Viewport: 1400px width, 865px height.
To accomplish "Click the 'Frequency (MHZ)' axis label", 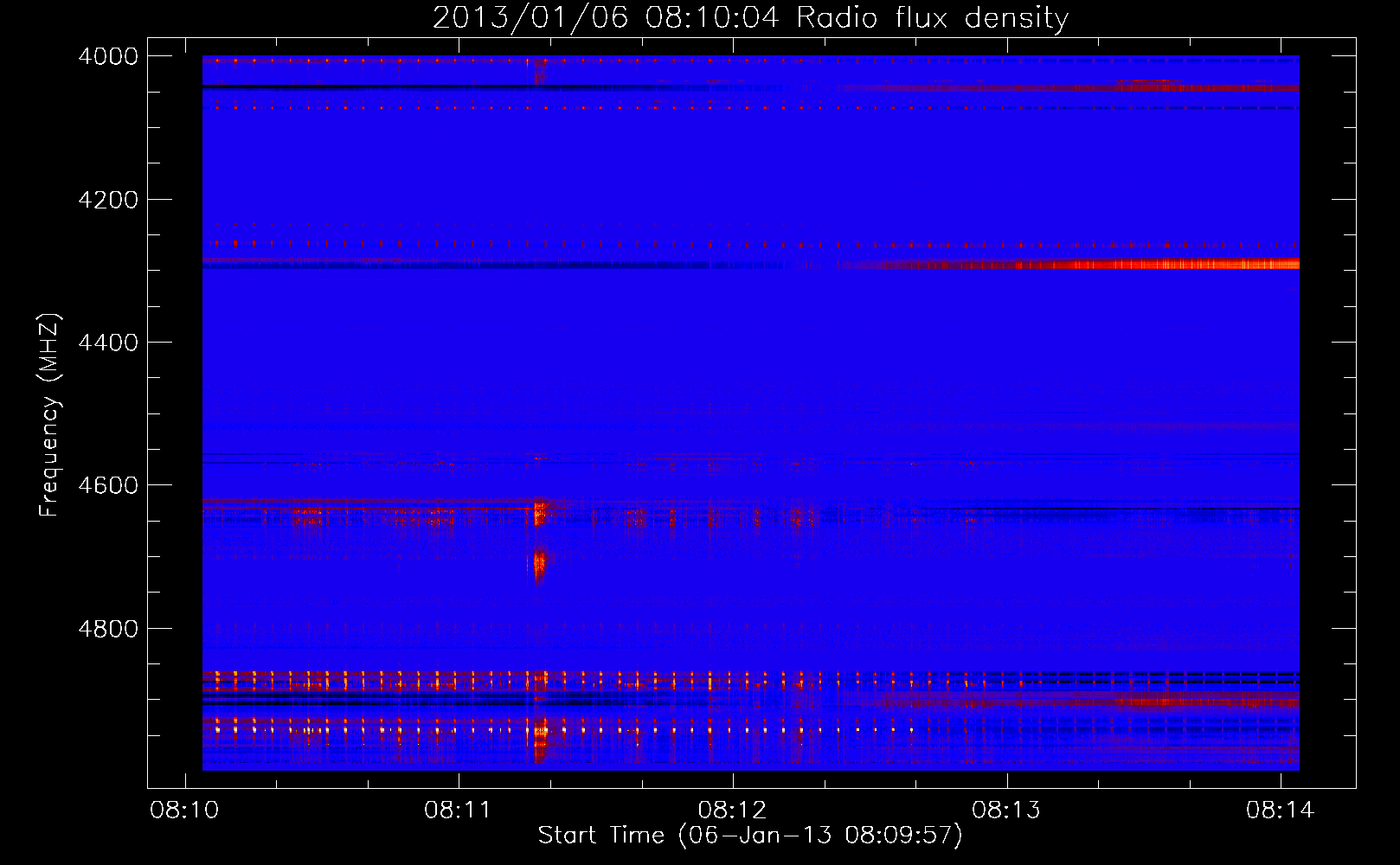I will point(49,415).
